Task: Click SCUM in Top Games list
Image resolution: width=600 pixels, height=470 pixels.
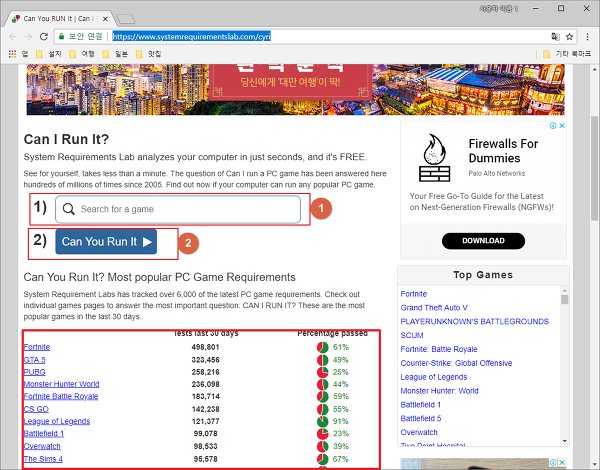Action: pyautogui.click(x=412, y=335)
